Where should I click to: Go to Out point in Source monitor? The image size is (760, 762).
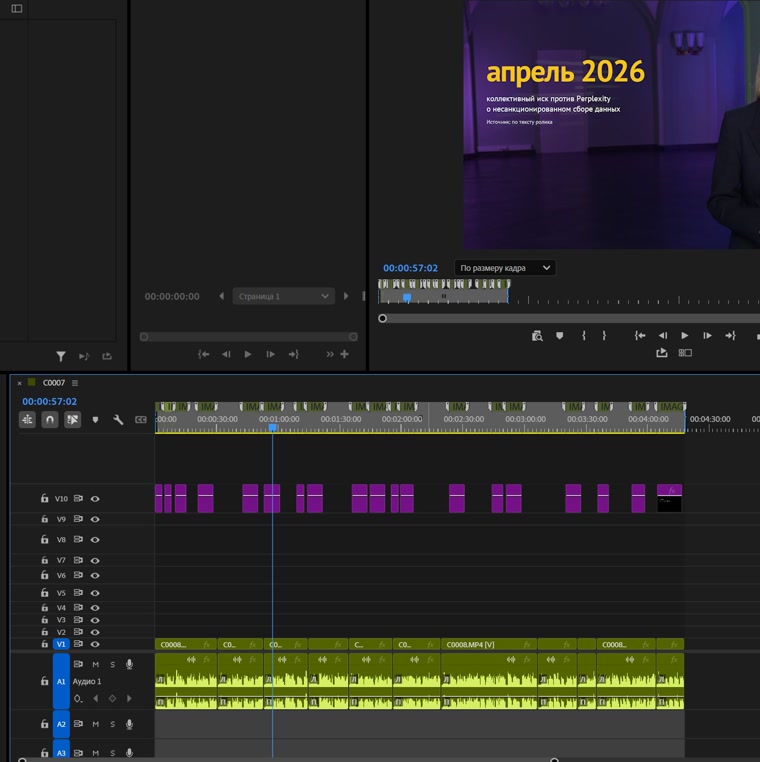coord(294,355)
